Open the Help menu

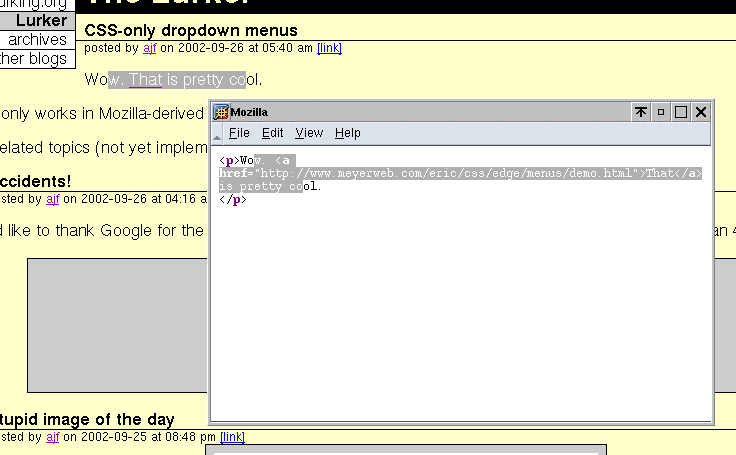tap(347, 133)
